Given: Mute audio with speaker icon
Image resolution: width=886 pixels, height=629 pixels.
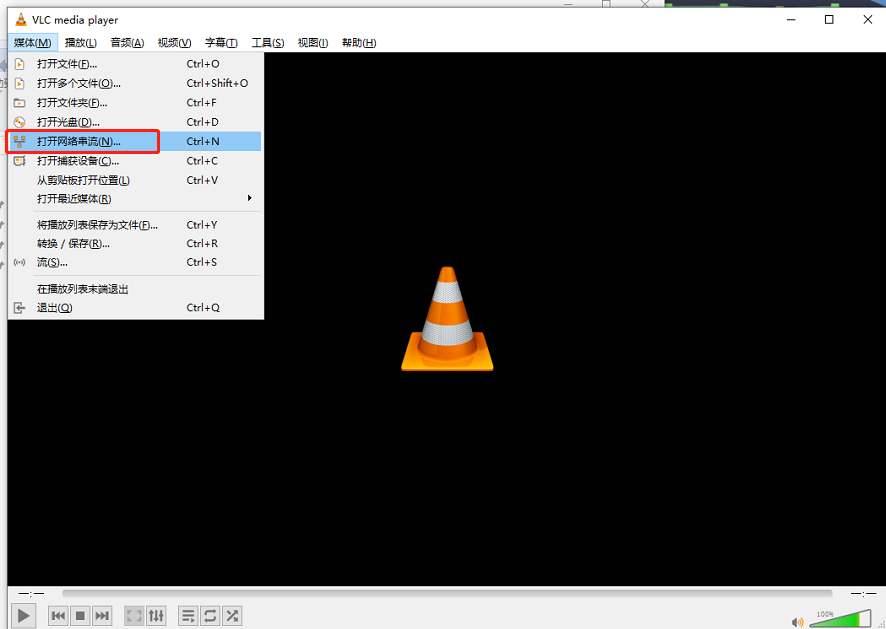Looking at the screenshot, I should click(x=797, y=622).
